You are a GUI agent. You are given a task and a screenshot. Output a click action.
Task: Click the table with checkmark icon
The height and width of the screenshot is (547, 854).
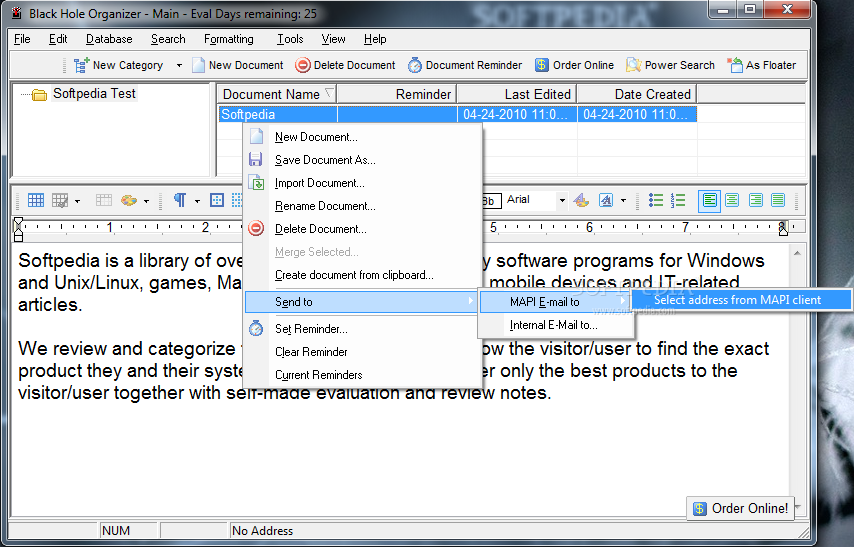pyautogui.click(x=60, y=200)
